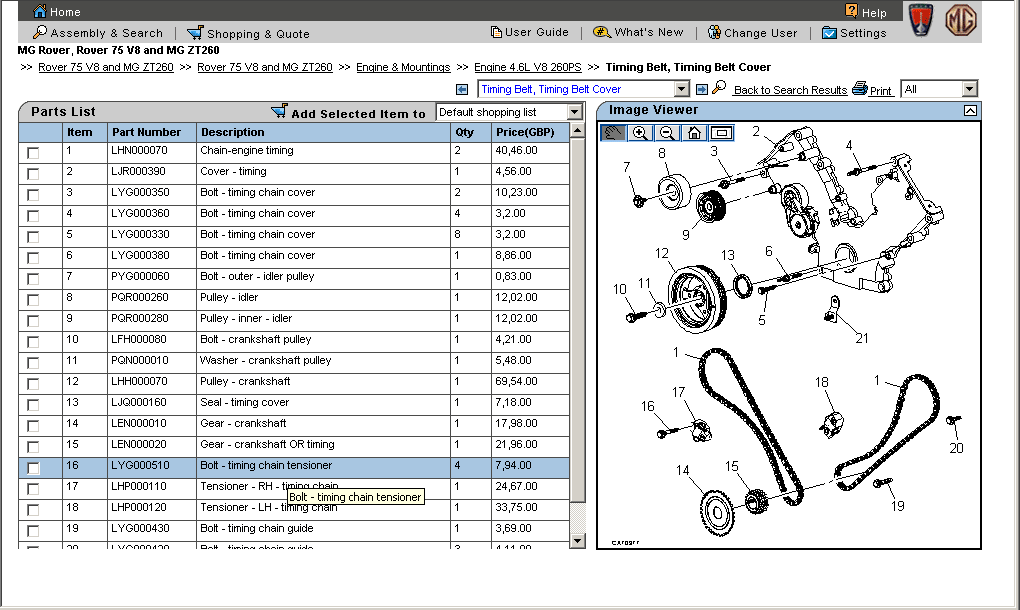Select checkbox for item 16 LYG000510
The height and width of the screenshot is (610, 1020).
click(33, 468)
